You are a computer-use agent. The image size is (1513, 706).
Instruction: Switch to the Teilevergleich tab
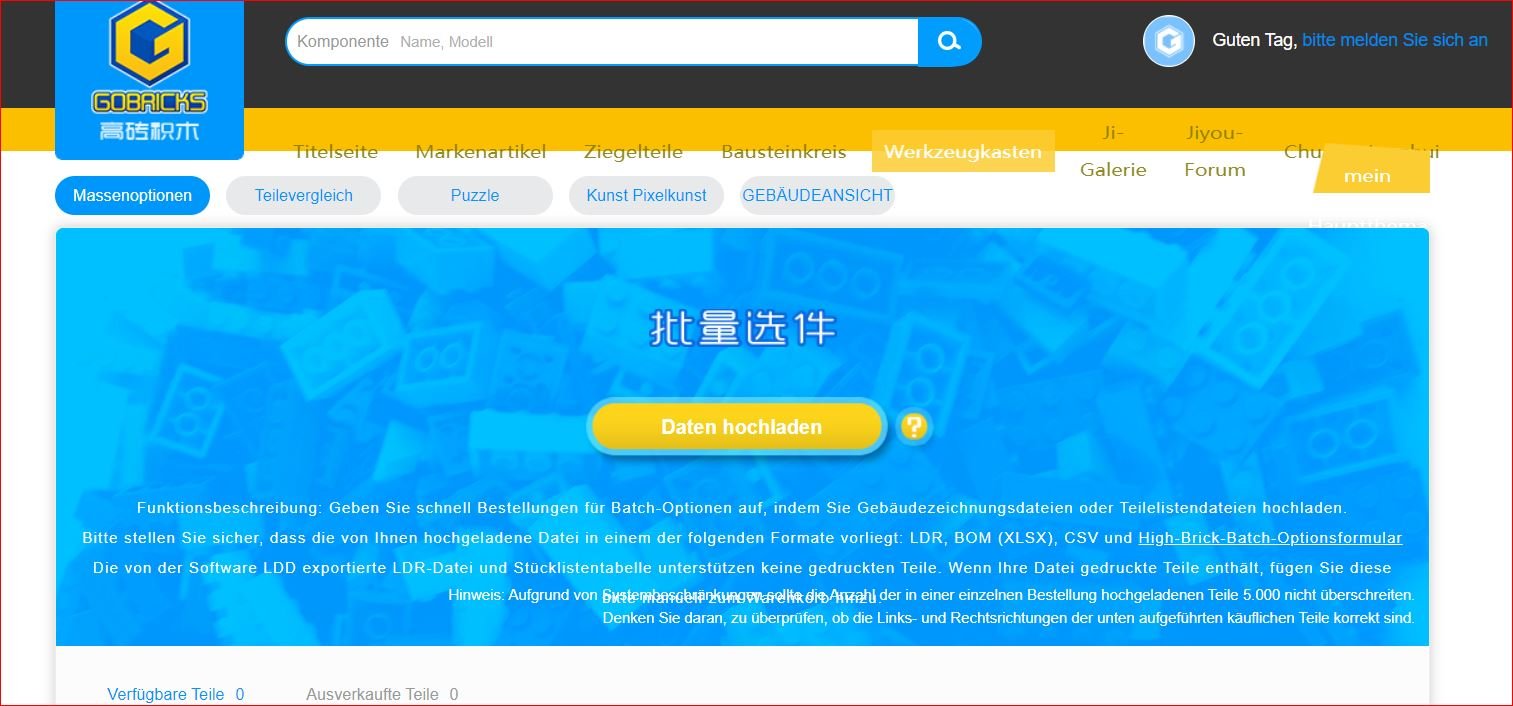pyautogui.click(x=303, y=196)
